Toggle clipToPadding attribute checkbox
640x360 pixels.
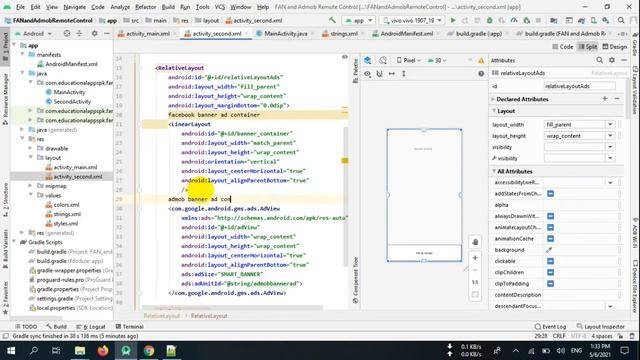pos(551,283)
